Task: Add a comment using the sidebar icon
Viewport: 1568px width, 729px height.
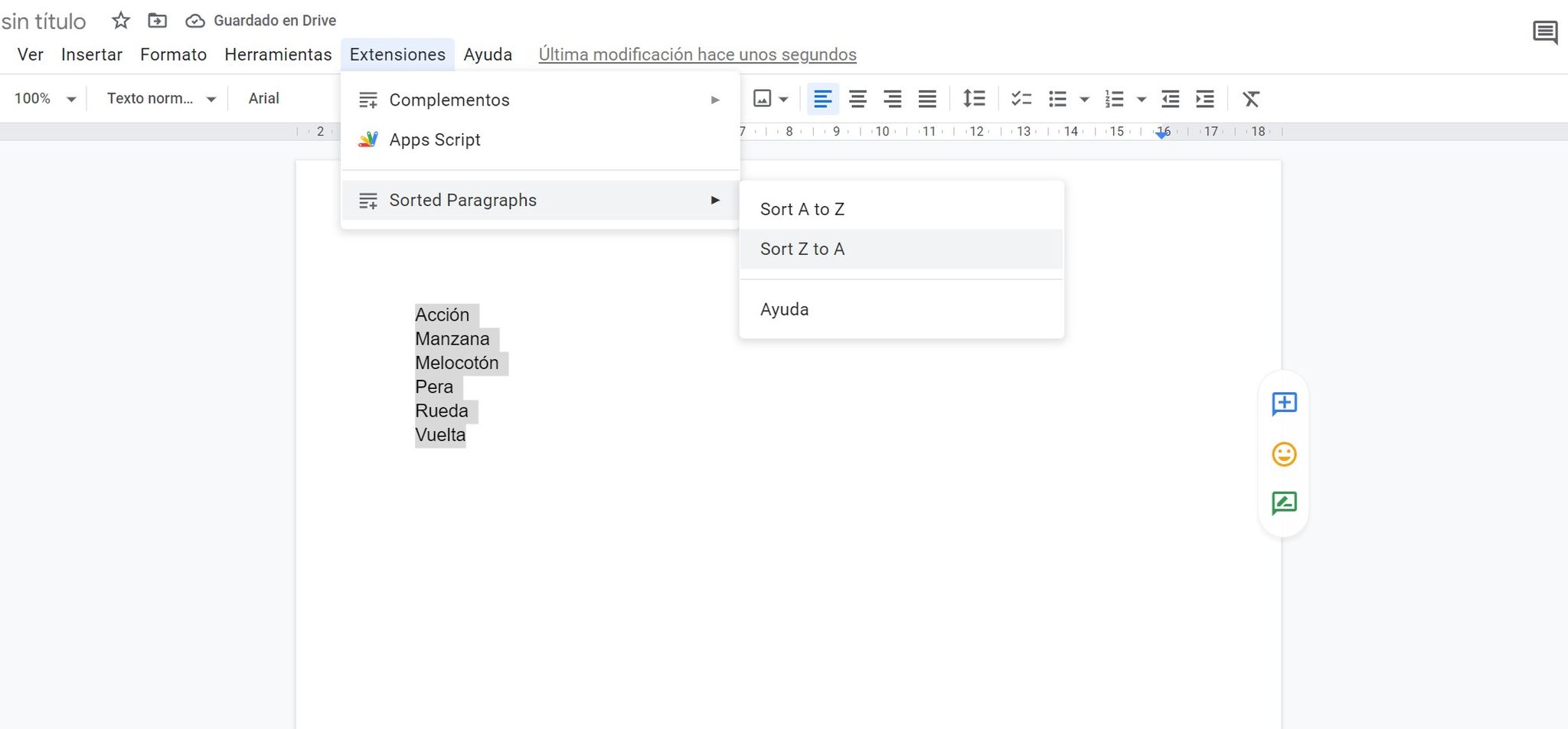Action: [1284, 404]
